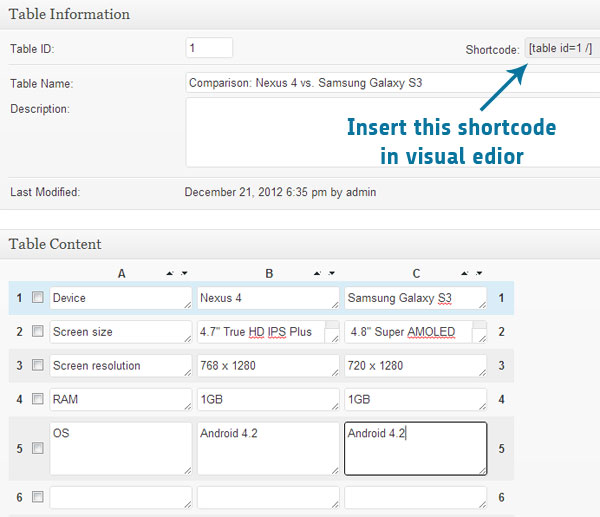Edit the 4.7" True HD IPS Plus cell

268,332
